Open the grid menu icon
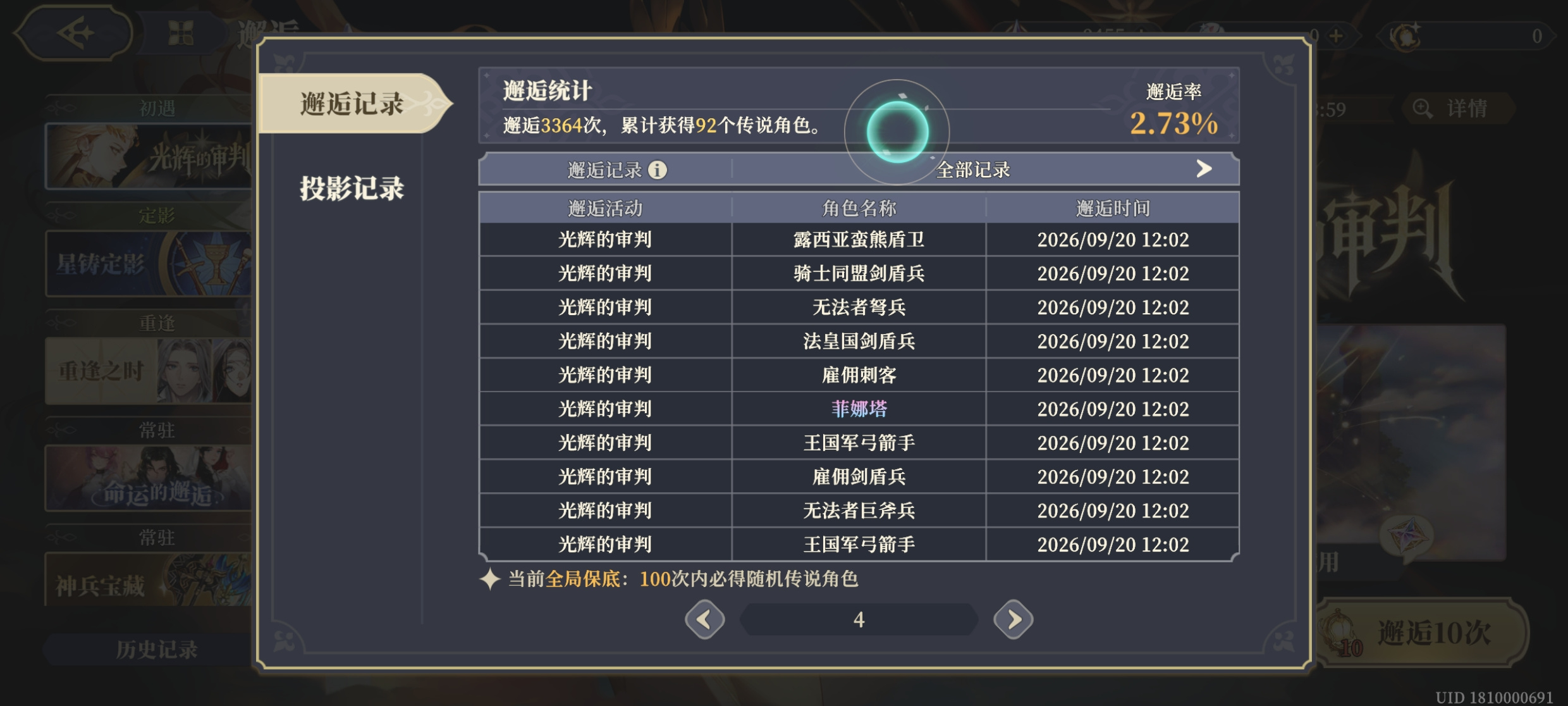 coord(181,33)
